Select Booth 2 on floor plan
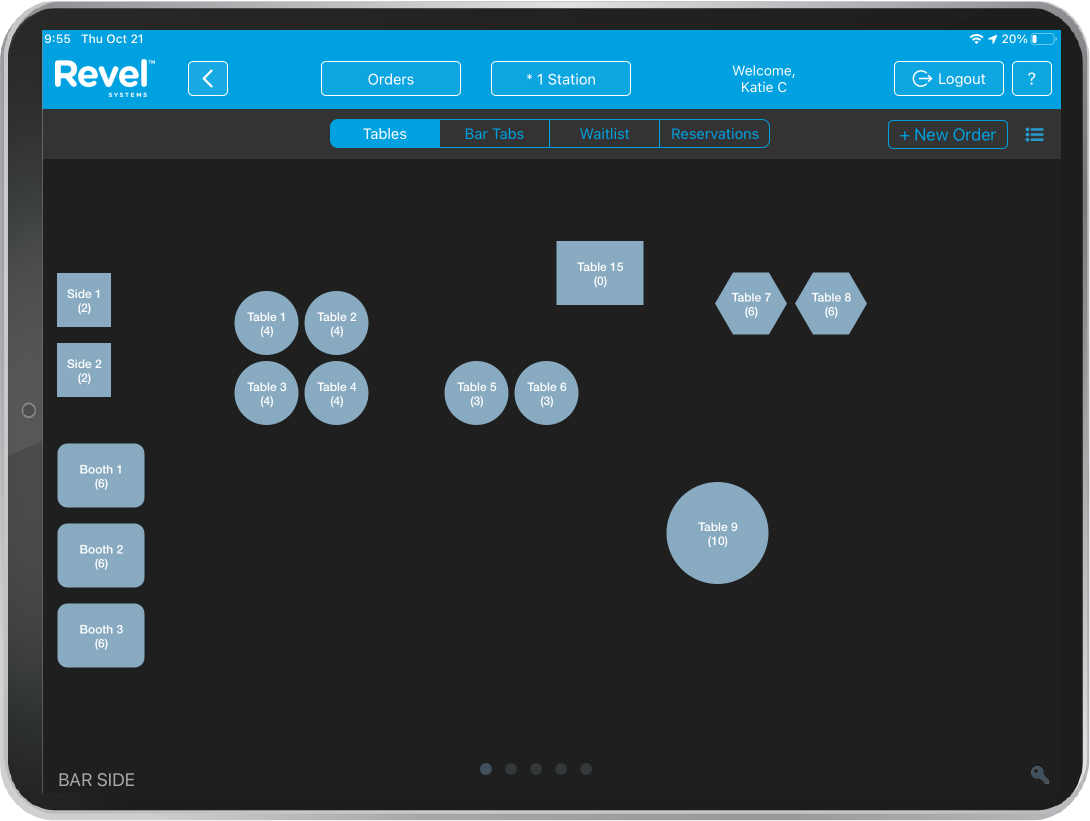 (x=101, y=556)
